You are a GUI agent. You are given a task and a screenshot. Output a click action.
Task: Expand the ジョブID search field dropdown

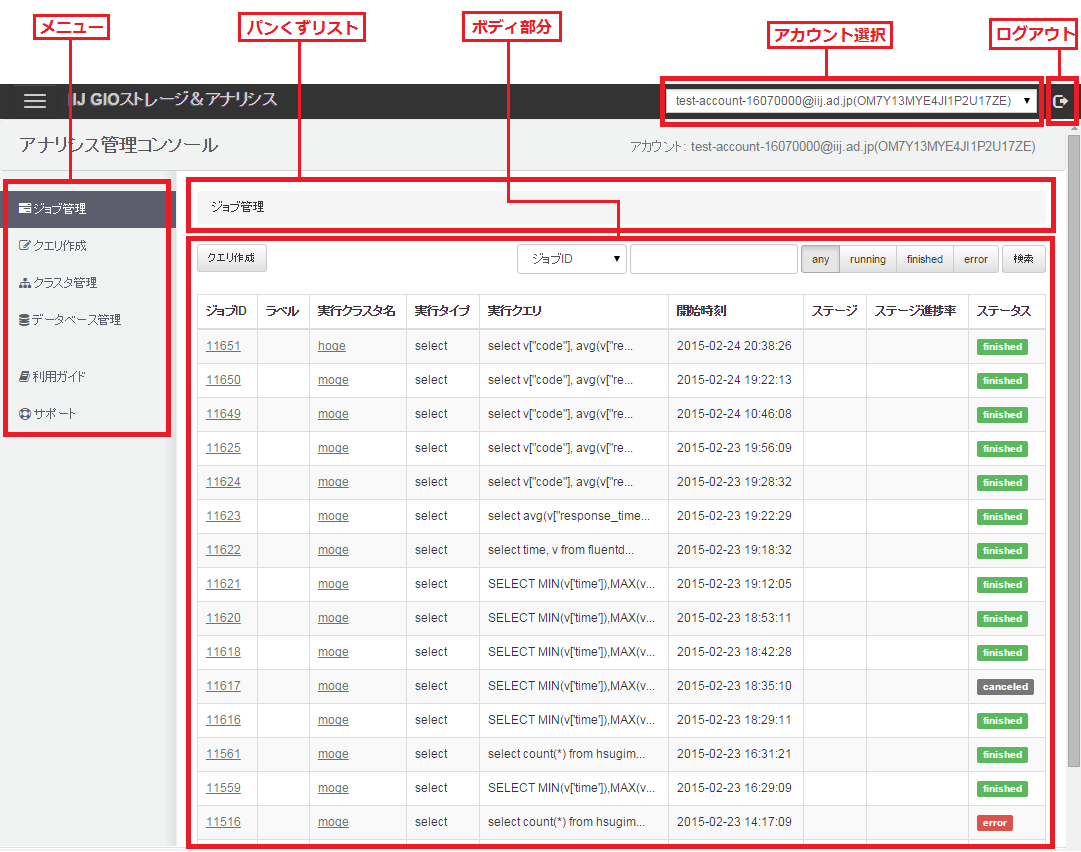click(x=572, y=259)
